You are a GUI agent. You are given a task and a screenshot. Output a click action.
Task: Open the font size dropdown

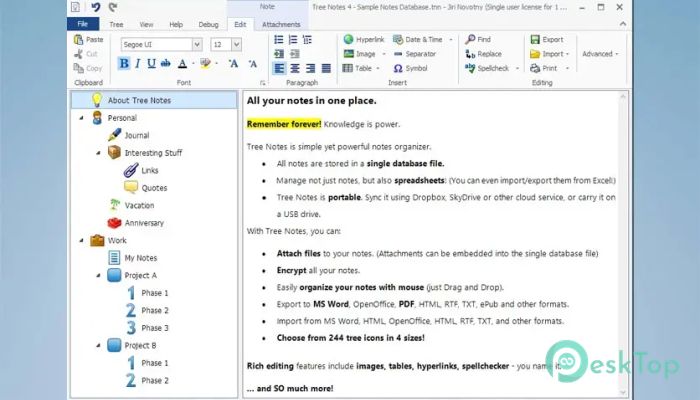[237, 44]
